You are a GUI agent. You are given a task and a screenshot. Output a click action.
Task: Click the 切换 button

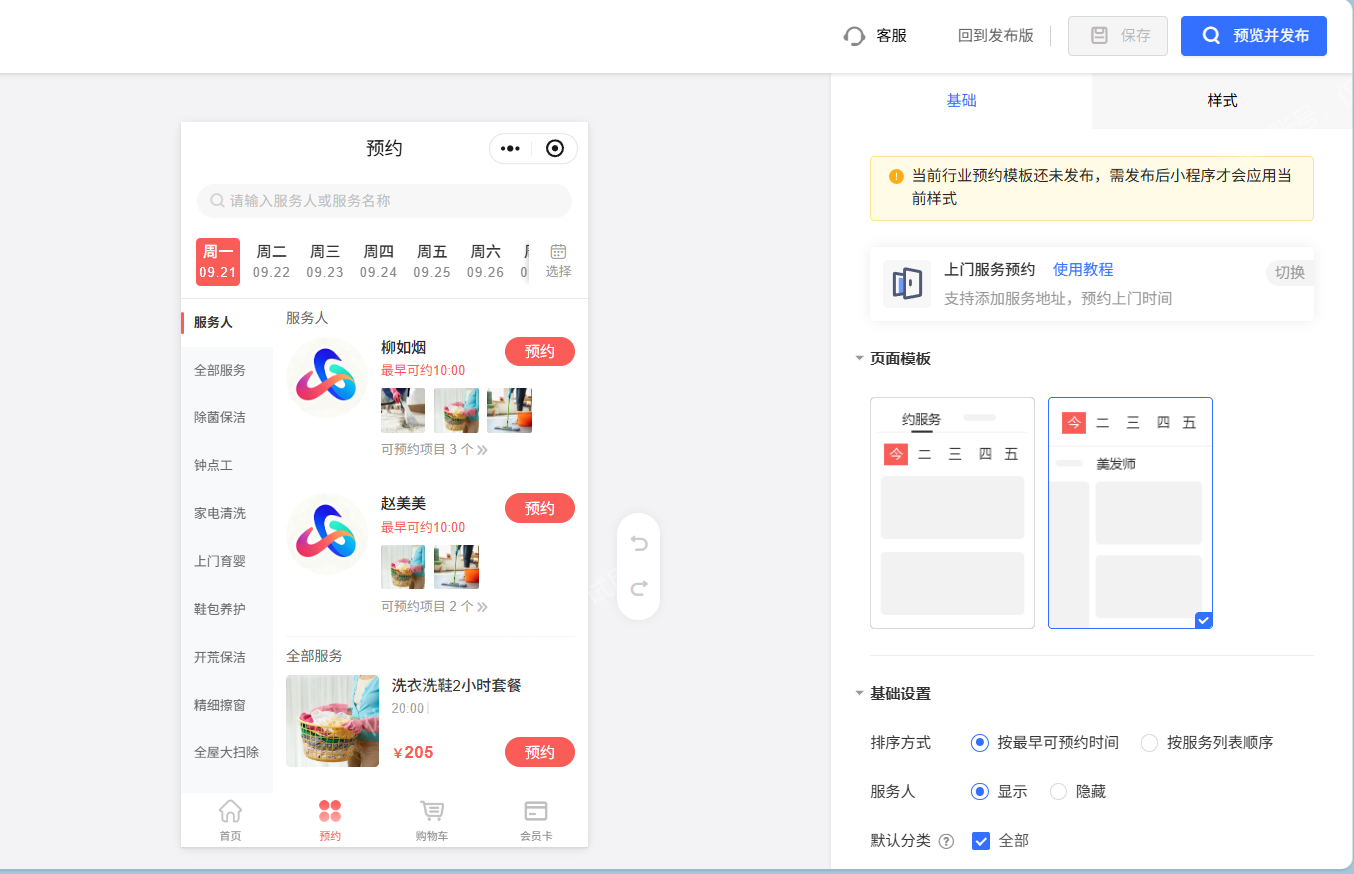1290,272
